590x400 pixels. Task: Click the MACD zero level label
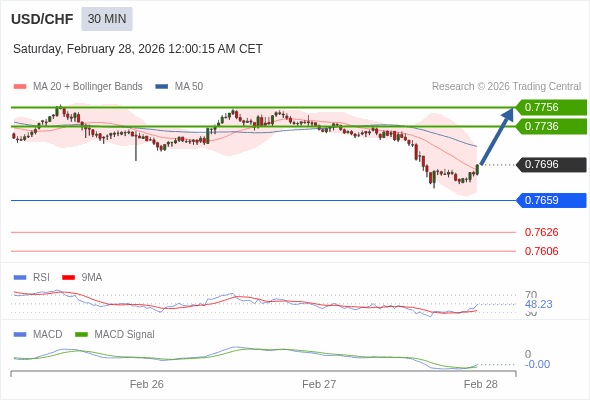(x=528, y=354)
